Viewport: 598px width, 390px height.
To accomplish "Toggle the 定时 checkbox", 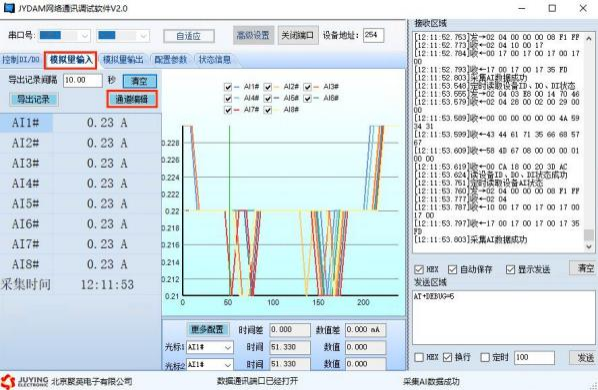I will coord(485,357).
